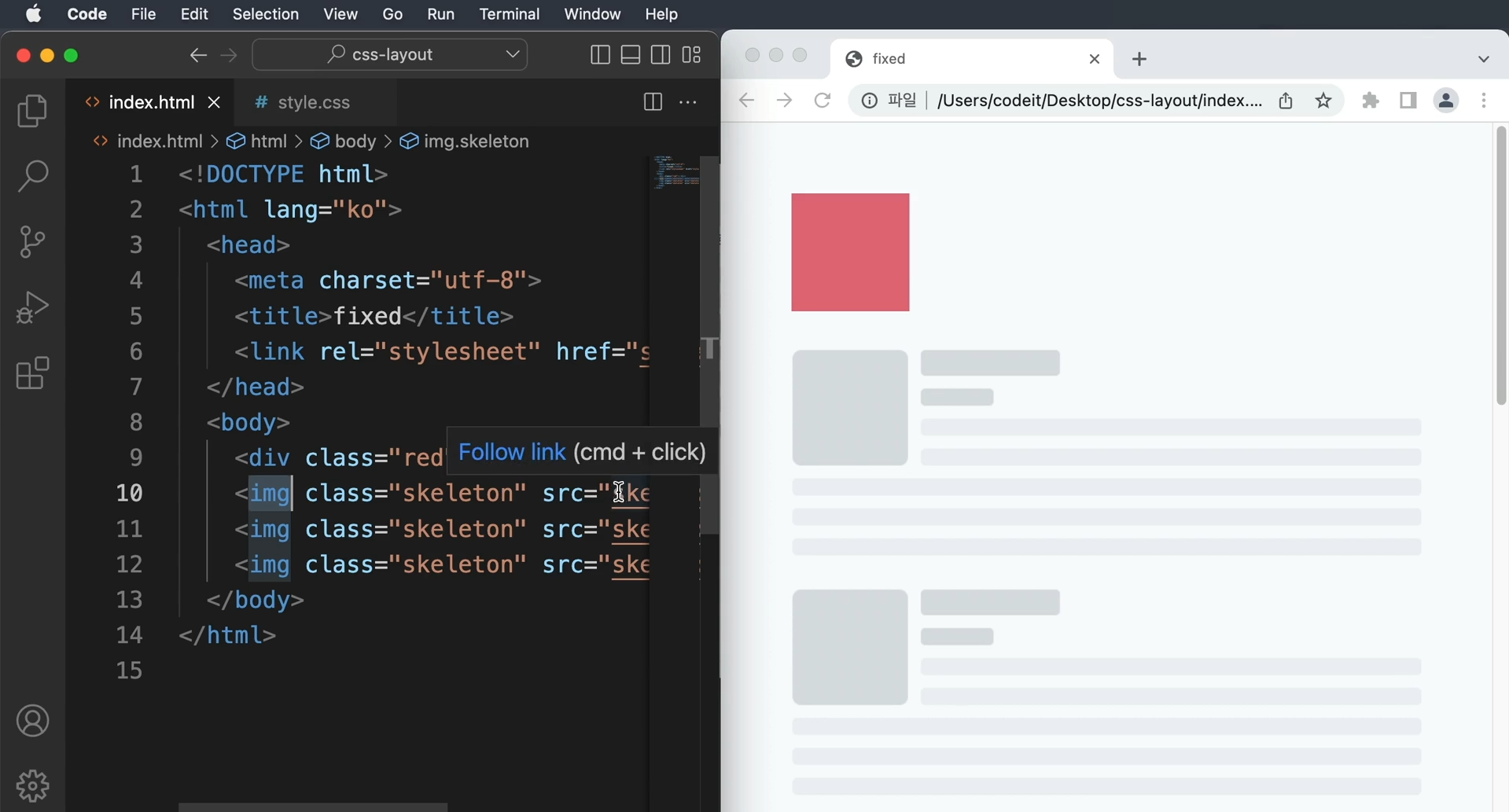Screen dimensions: 1509x812
Task: Click the Follow link tooltip text
Action: point(512,452)
